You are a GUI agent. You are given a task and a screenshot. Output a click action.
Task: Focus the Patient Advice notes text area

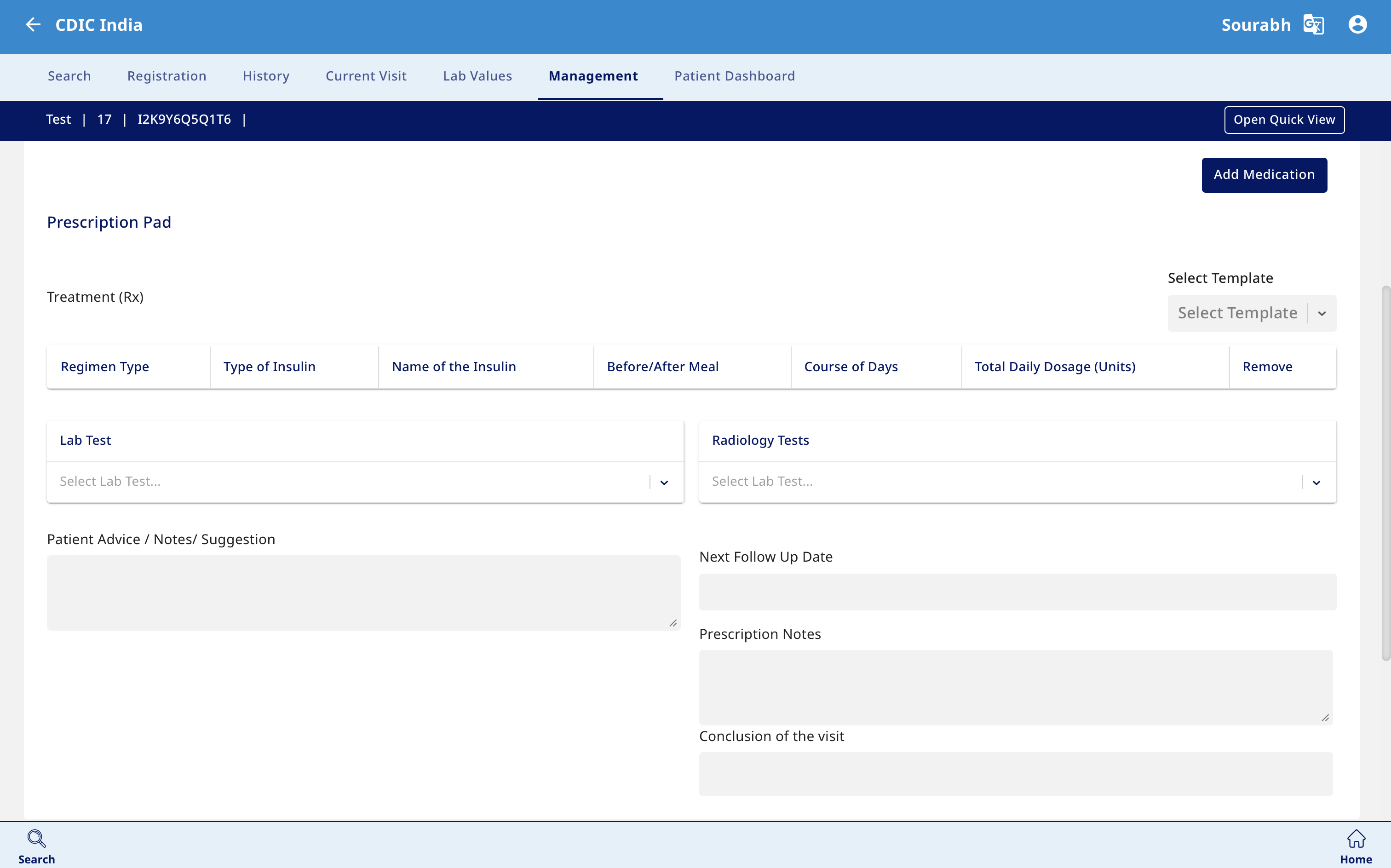point(363,592)
